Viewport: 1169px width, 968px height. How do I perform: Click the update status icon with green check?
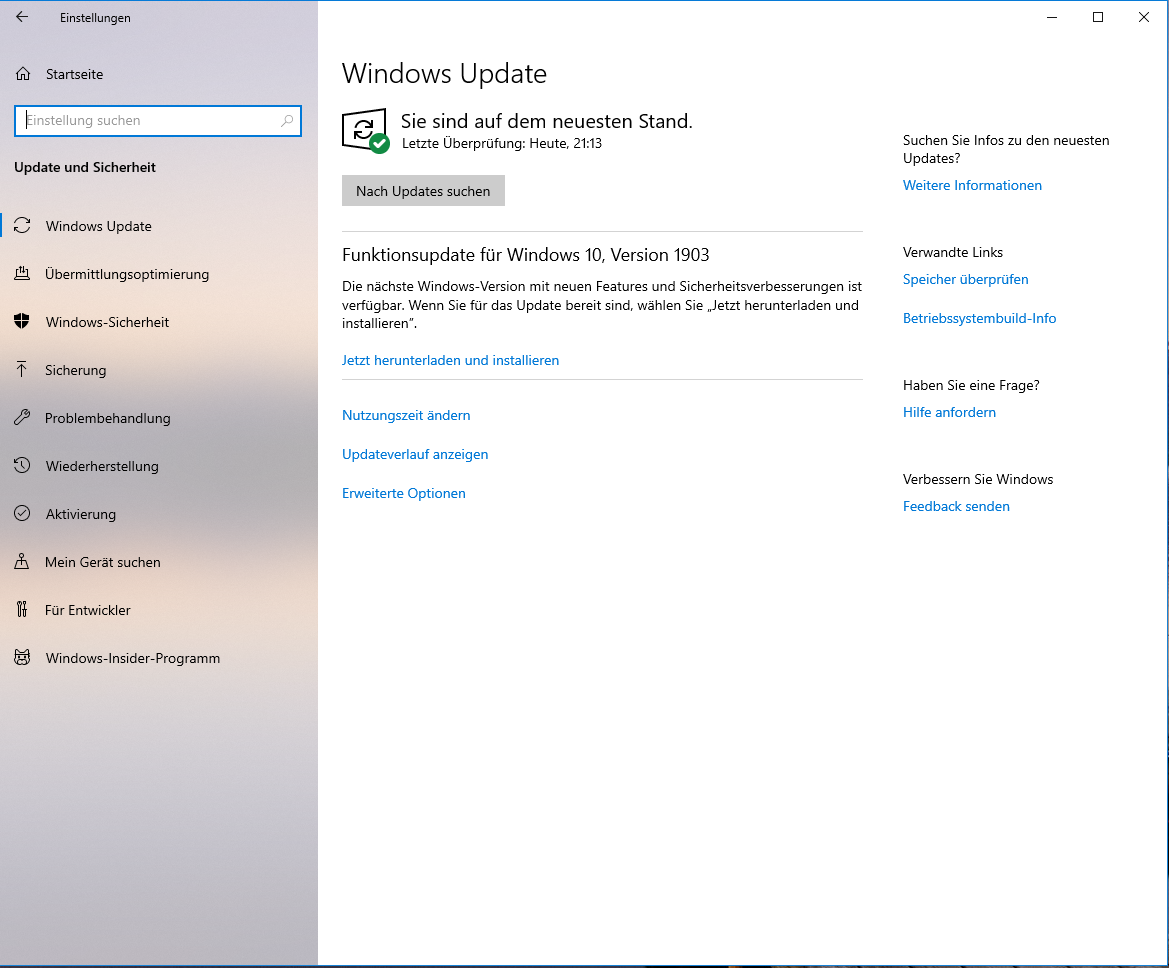(365, 131)
